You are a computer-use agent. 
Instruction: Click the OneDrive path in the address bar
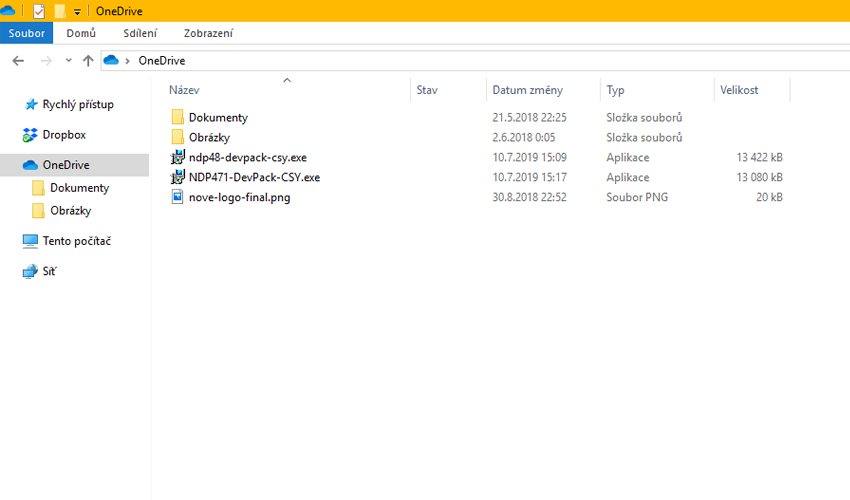(161, 61)
